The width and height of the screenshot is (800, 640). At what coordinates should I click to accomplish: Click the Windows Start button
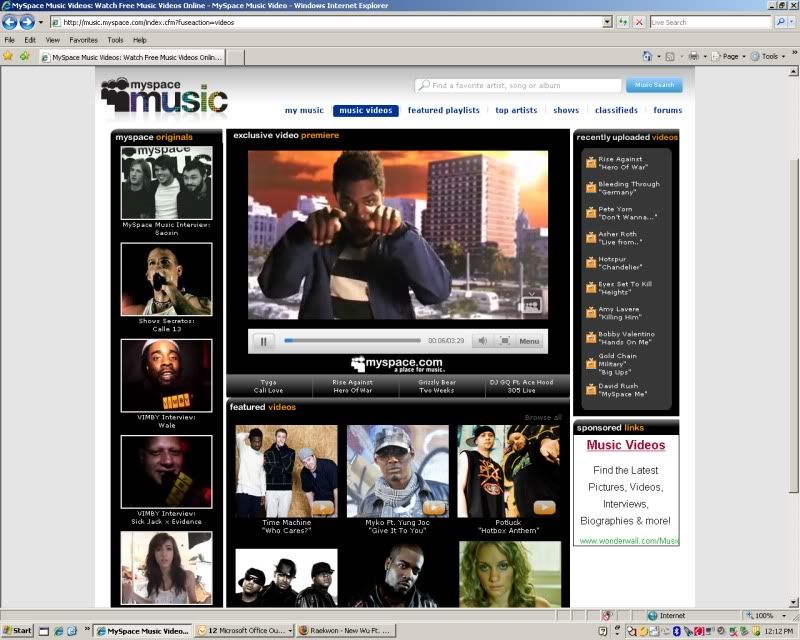coord(17,631)
